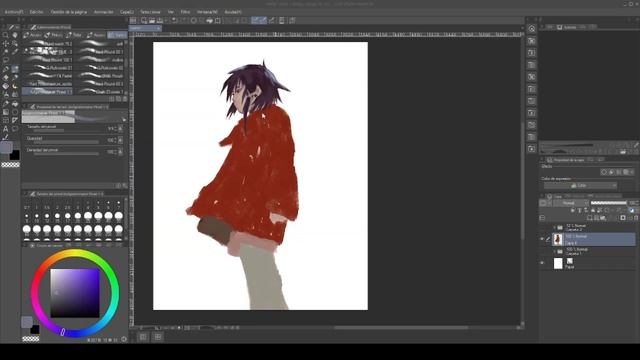Image resolution: width=640 pixels, height=360 pixels.
Task: Close the open canvas tab
Action: (158, 28)
